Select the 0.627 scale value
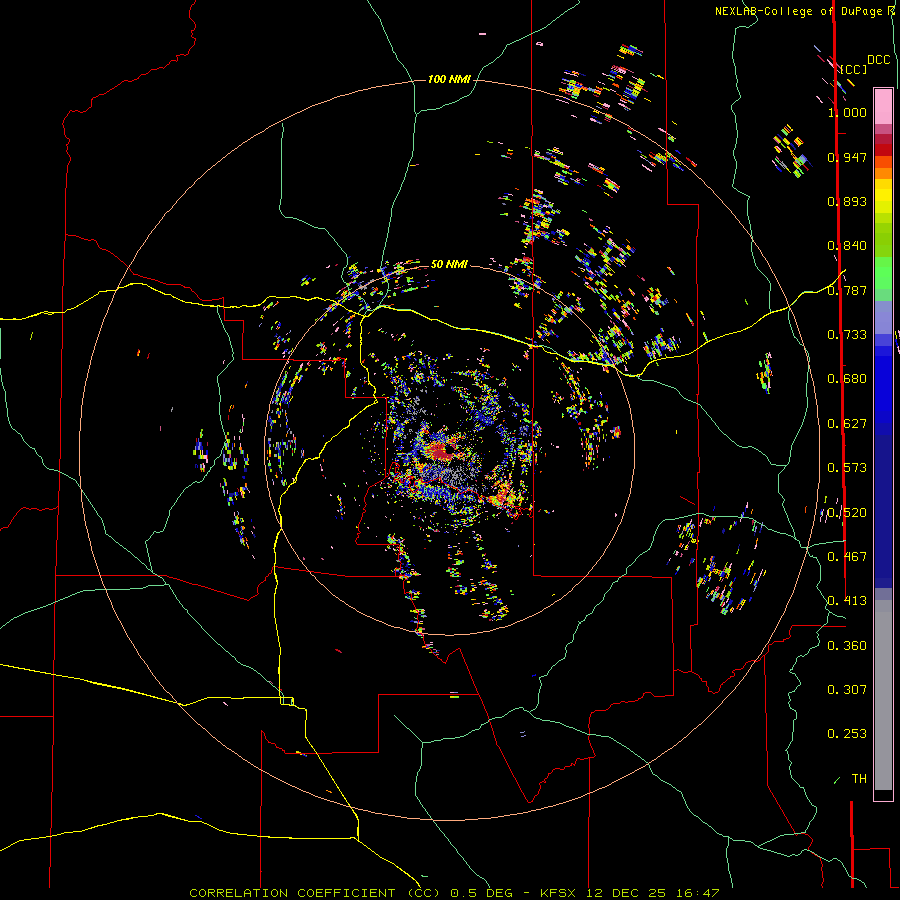900x900 pixels. [x=847, y=424]
